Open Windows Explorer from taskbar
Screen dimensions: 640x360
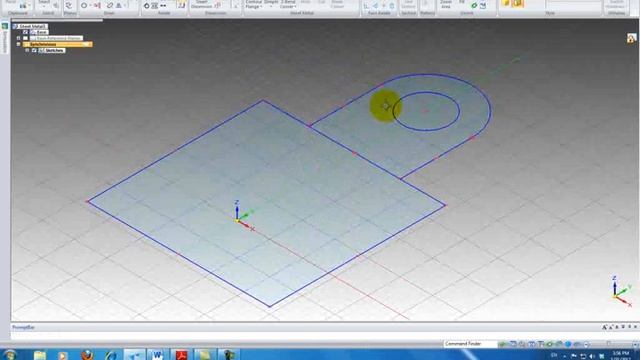(40, 355)
